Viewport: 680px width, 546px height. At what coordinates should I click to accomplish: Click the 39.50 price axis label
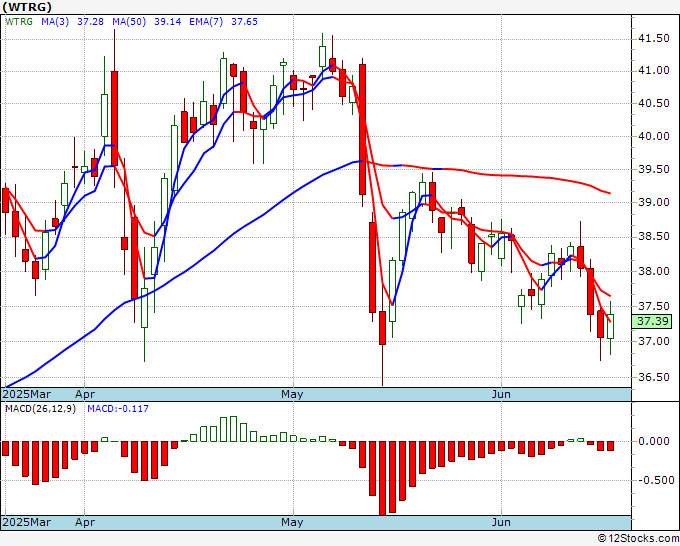pyautogui.click(x=654, y=169)
